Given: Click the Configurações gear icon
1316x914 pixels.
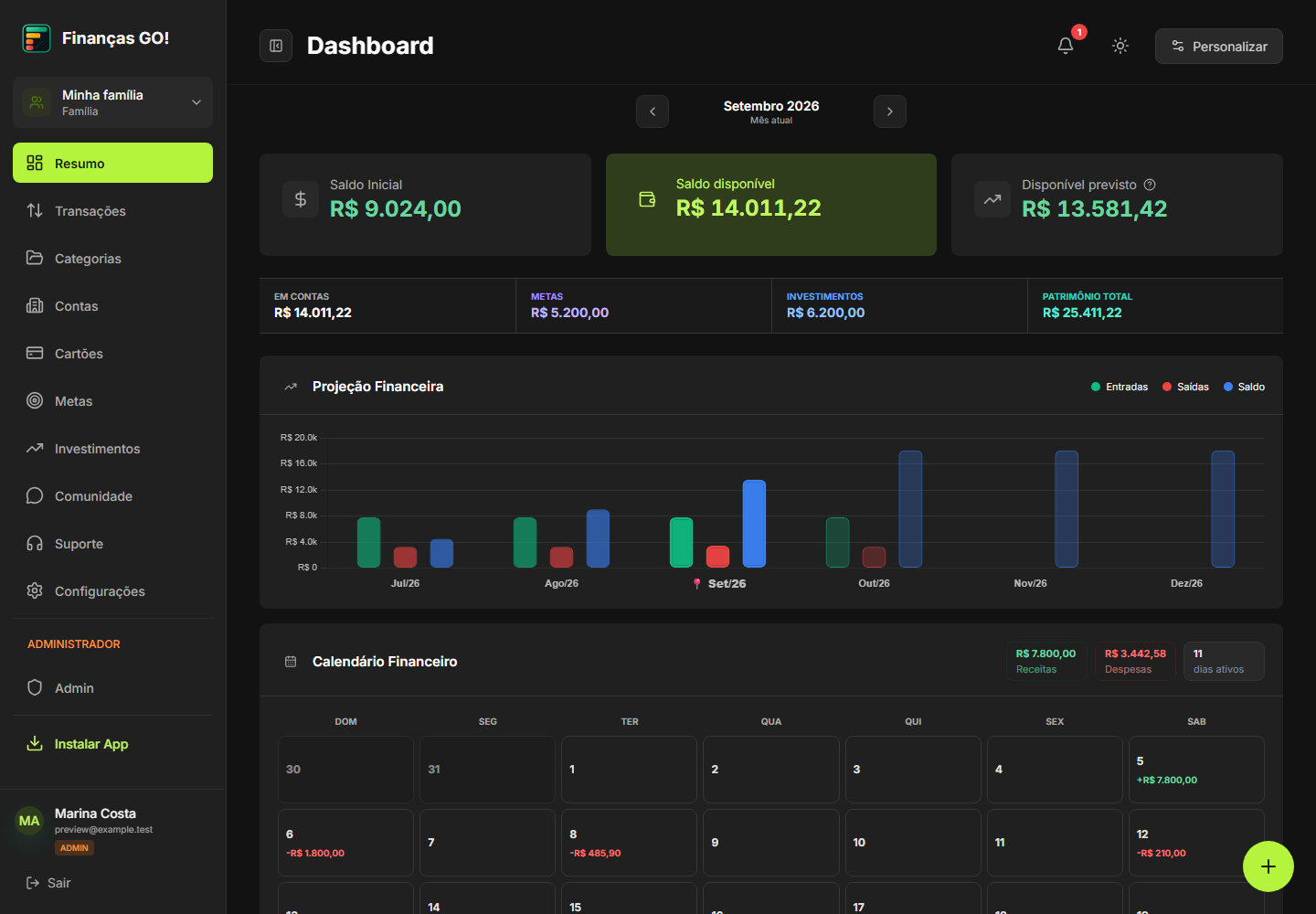Looking at the screenshot, I should (x=35, y=590).
